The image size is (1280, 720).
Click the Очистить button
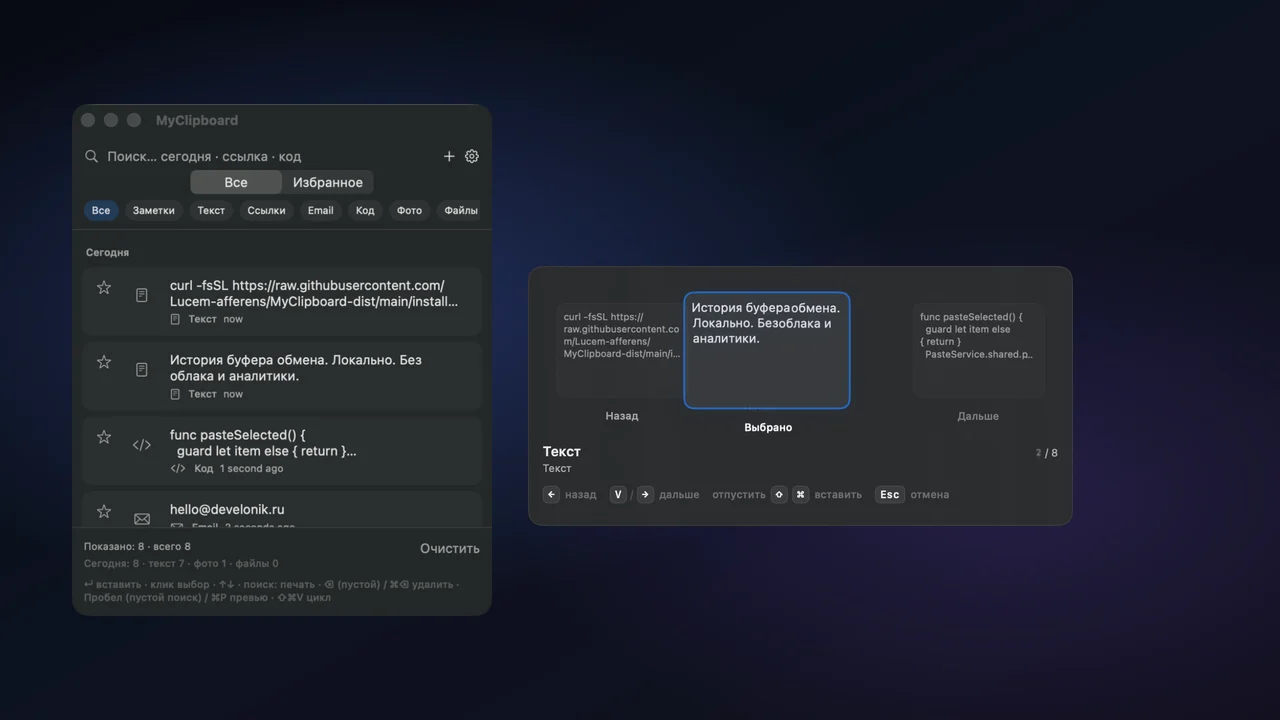[x=450, y=548]
